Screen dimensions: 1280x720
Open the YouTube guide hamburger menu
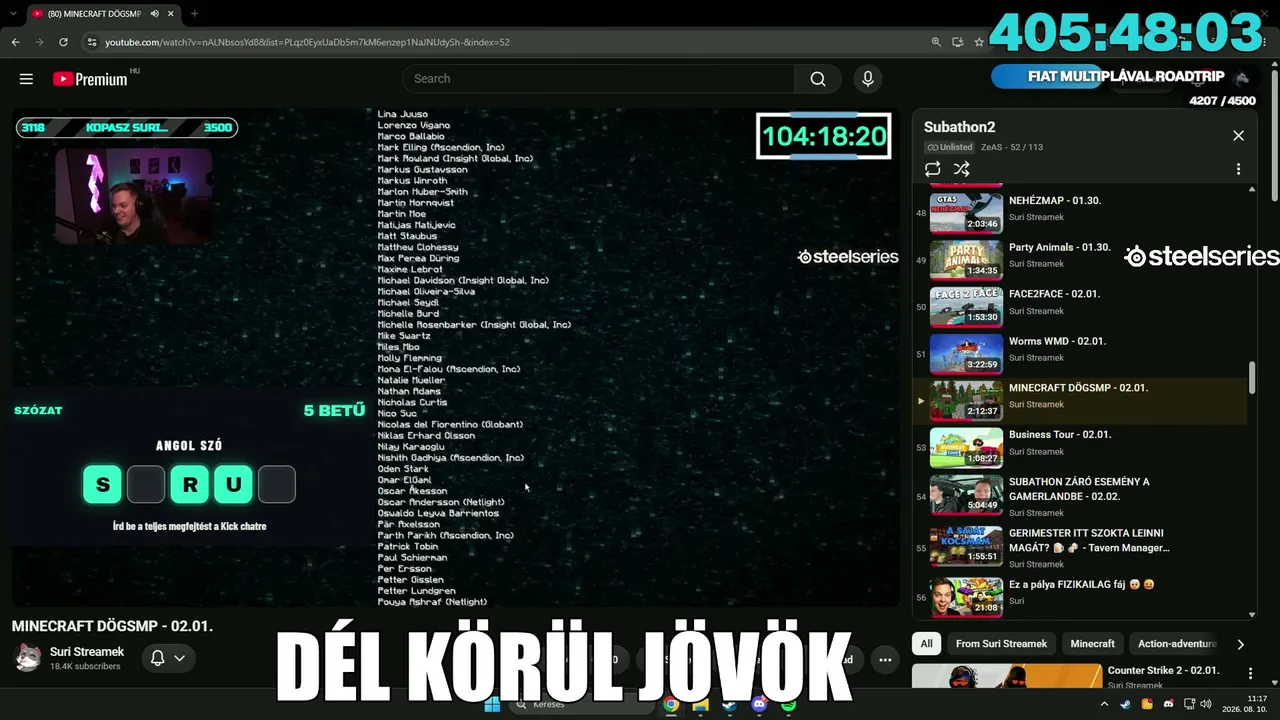point(26,79)
